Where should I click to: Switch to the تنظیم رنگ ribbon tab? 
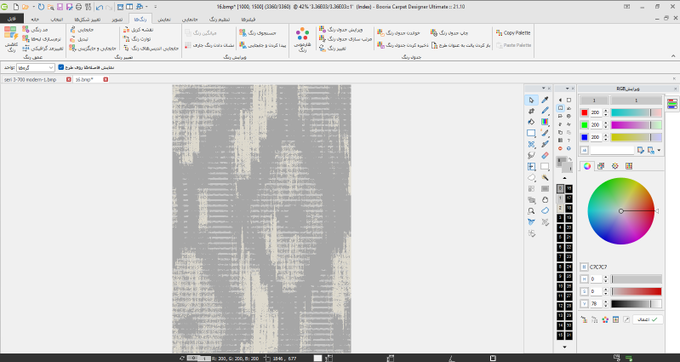coord(219,20)
